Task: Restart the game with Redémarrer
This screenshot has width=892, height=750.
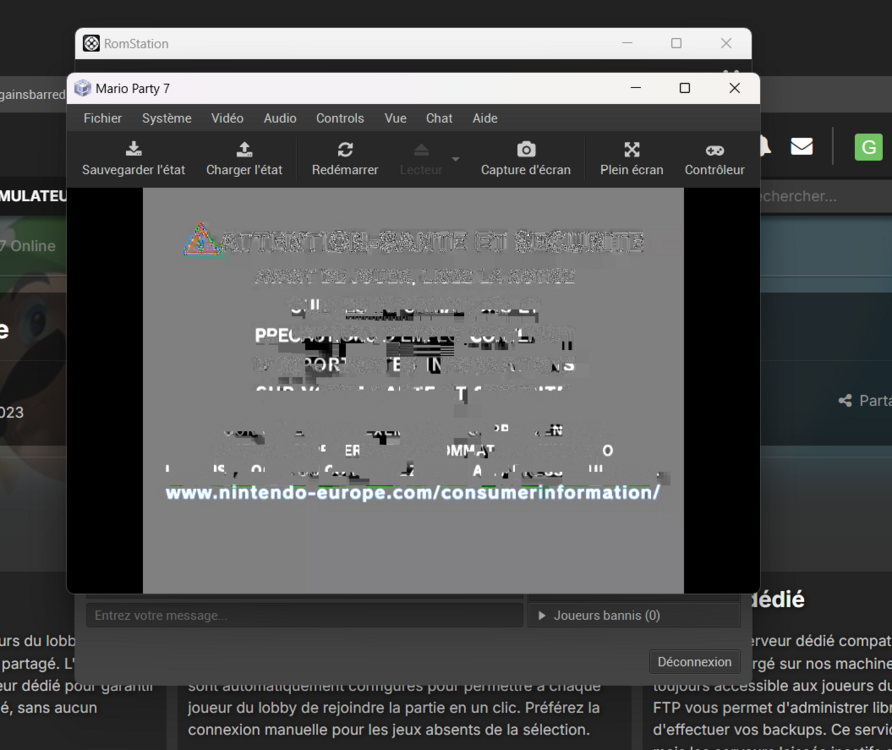Action: 345,150
